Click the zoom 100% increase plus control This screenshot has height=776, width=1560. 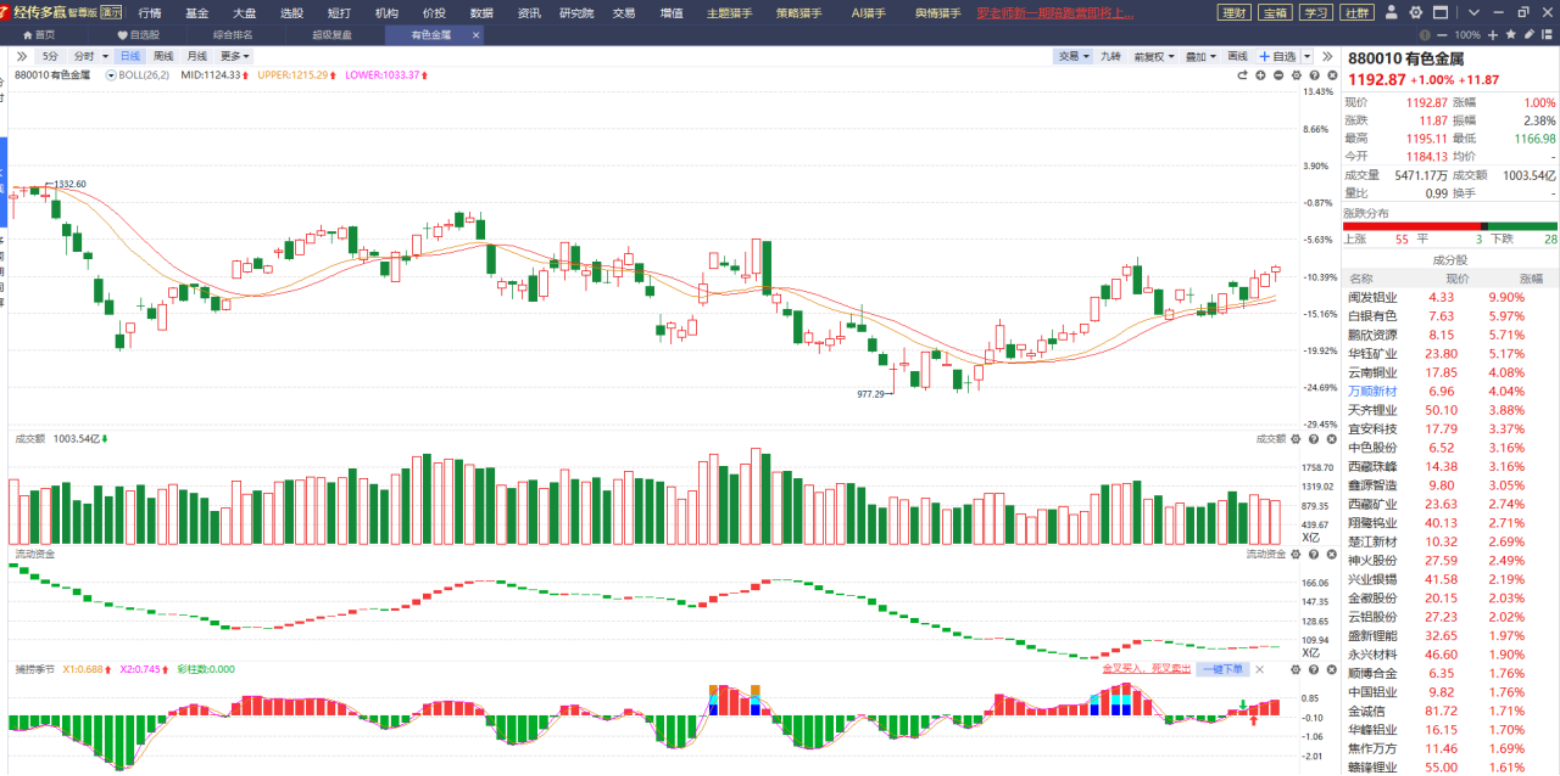click(x=1493, y=34)
